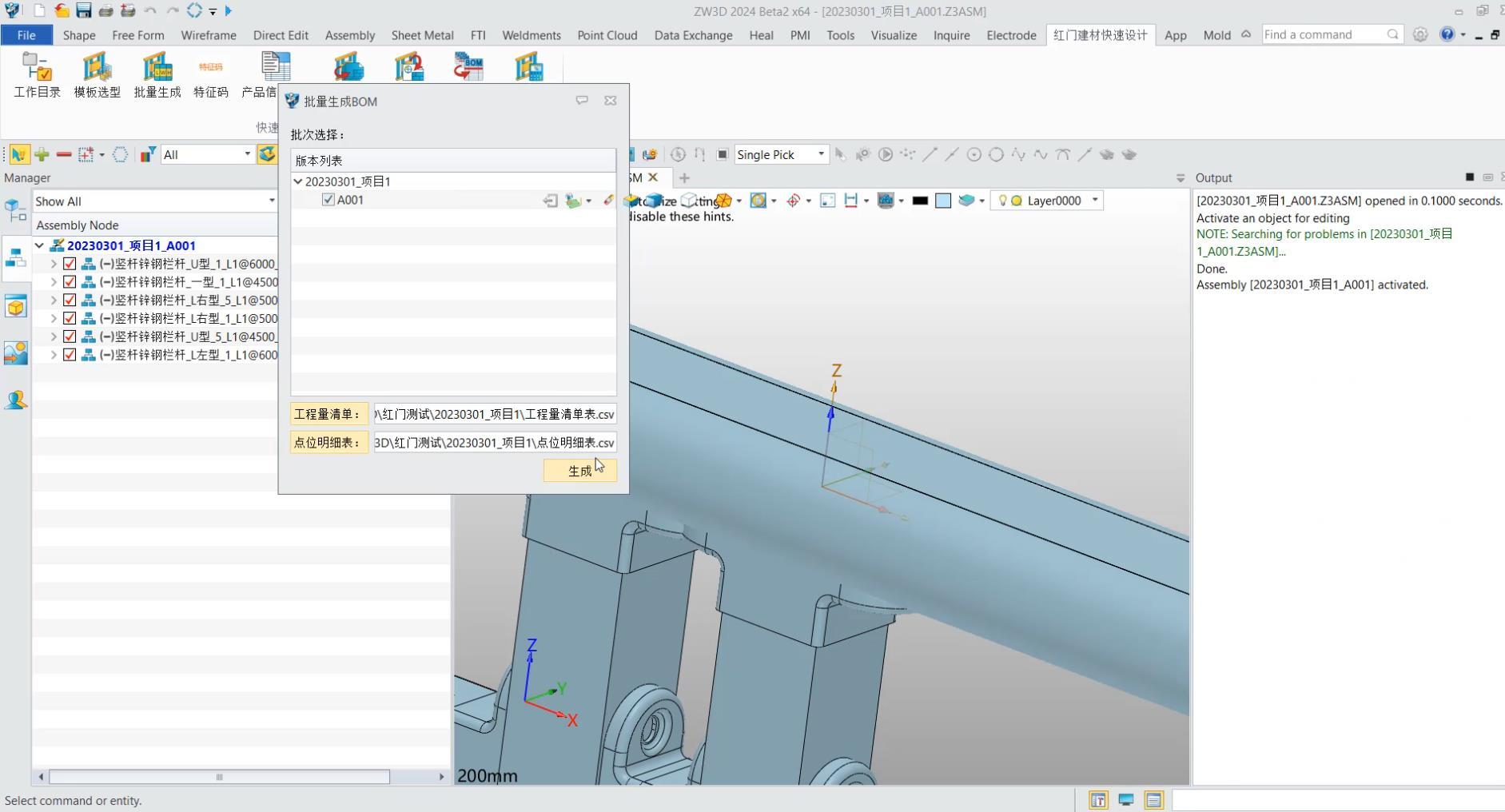The width and height of the screenshot is (1505, 812).
Task: Click the Save icon in title bar
Action: 84,11
